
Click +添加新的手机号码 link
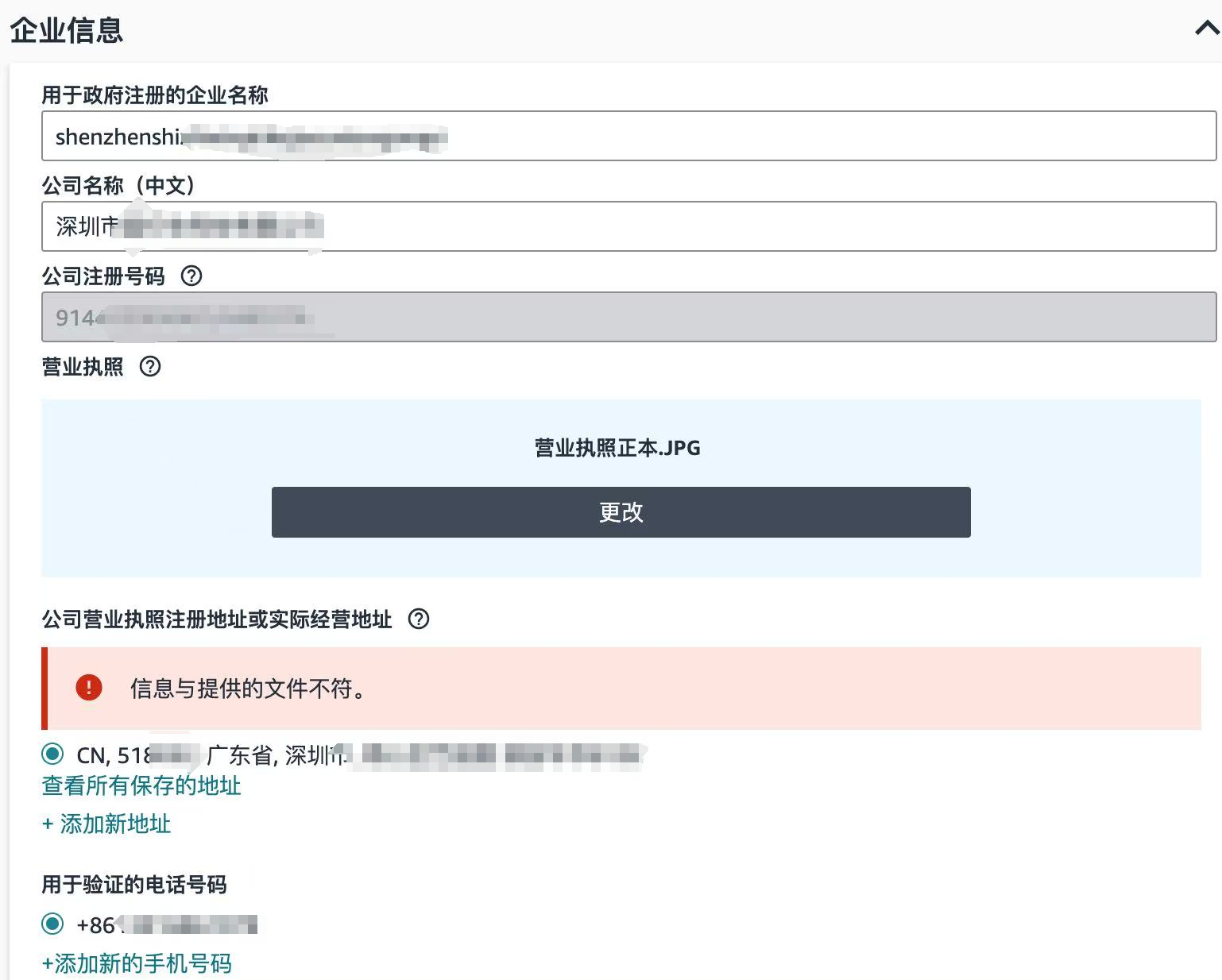pyautogui.click(x=137, y=963)
